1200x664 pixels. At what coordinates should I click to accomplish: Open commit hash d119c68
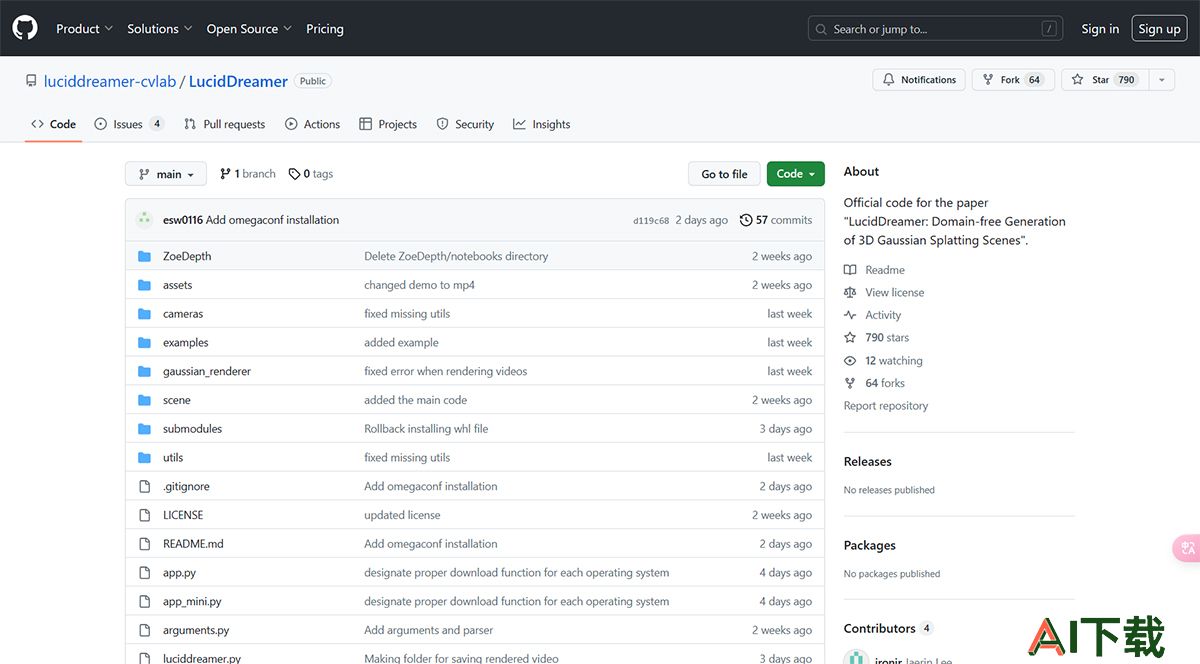651,221
